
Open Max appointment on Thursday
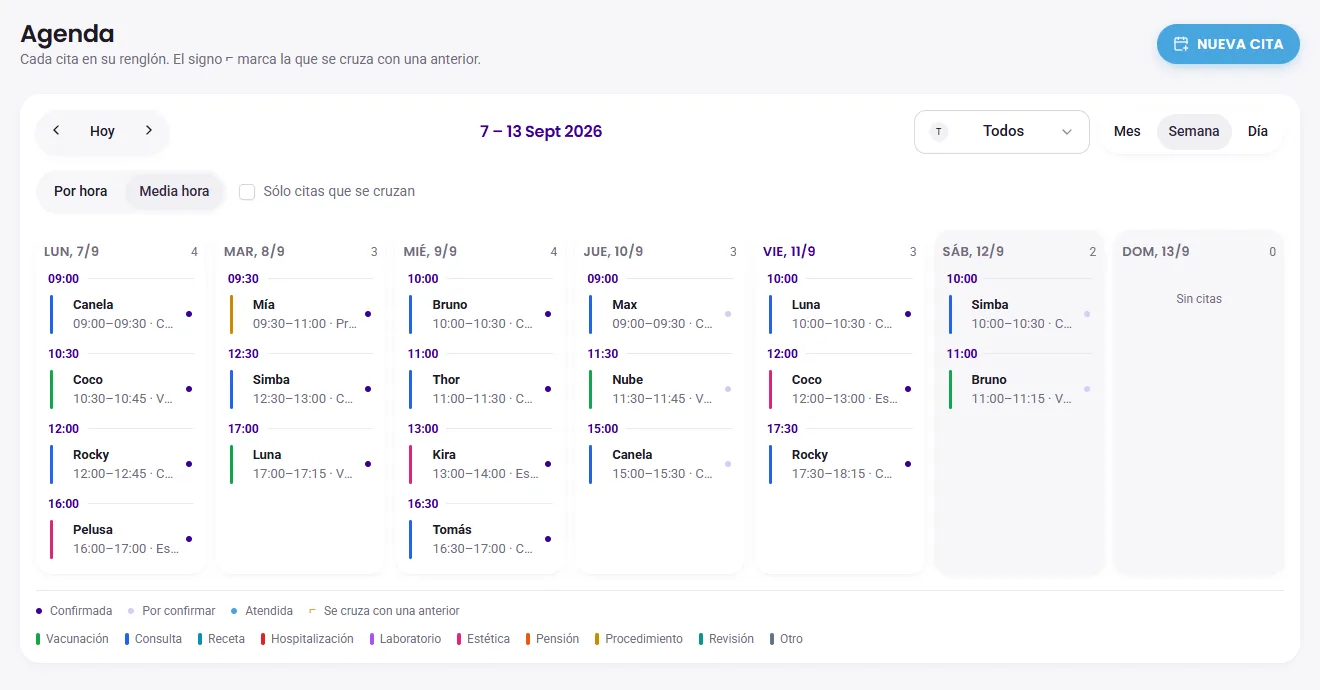click(661, 314)
